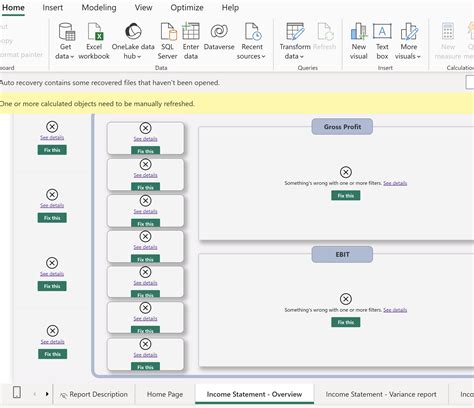474x408 pixels.
Task: Click the Get data cylinder icon
Action: click(x=67, y=32)
